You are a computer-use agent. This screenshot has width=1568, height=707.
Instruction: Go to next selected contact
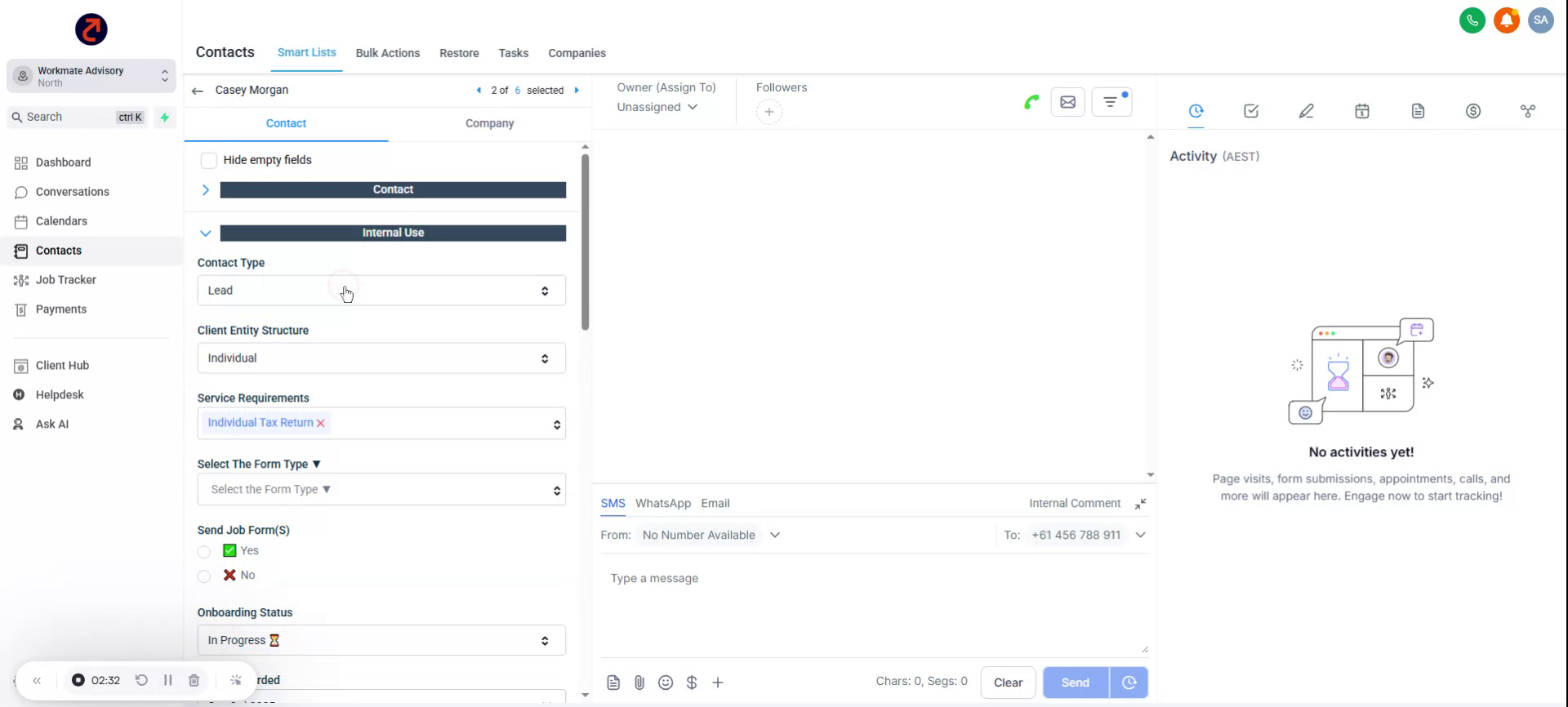click(x=577, y=91)
